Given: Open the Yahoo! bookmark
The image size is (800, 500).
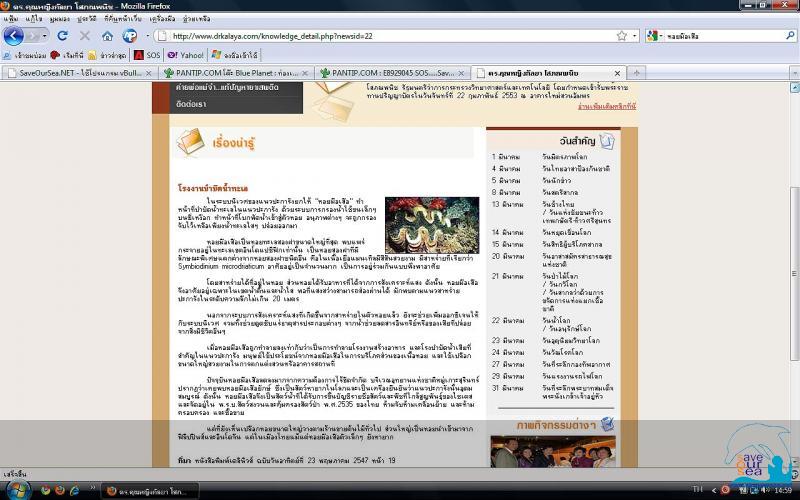Looking at the screenshot, I should tap(185, 55).
